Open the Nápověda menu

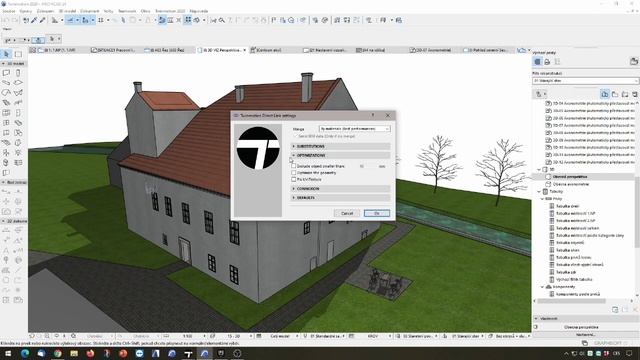[198, 11]
